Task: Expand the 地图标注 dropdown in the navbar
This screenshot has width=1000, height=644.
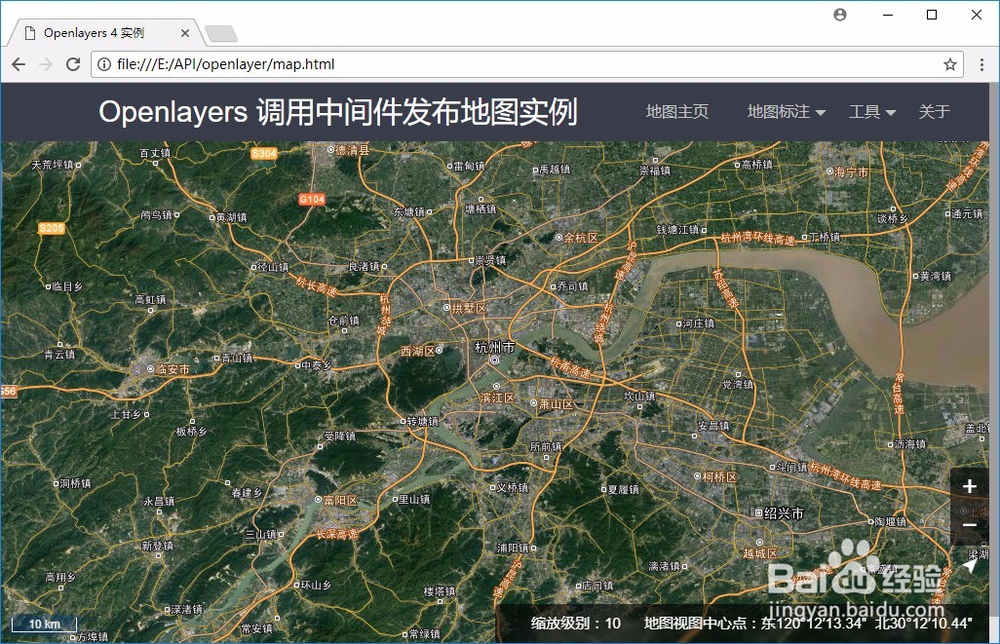Action: pyautogui.click(x=778, y=112)
